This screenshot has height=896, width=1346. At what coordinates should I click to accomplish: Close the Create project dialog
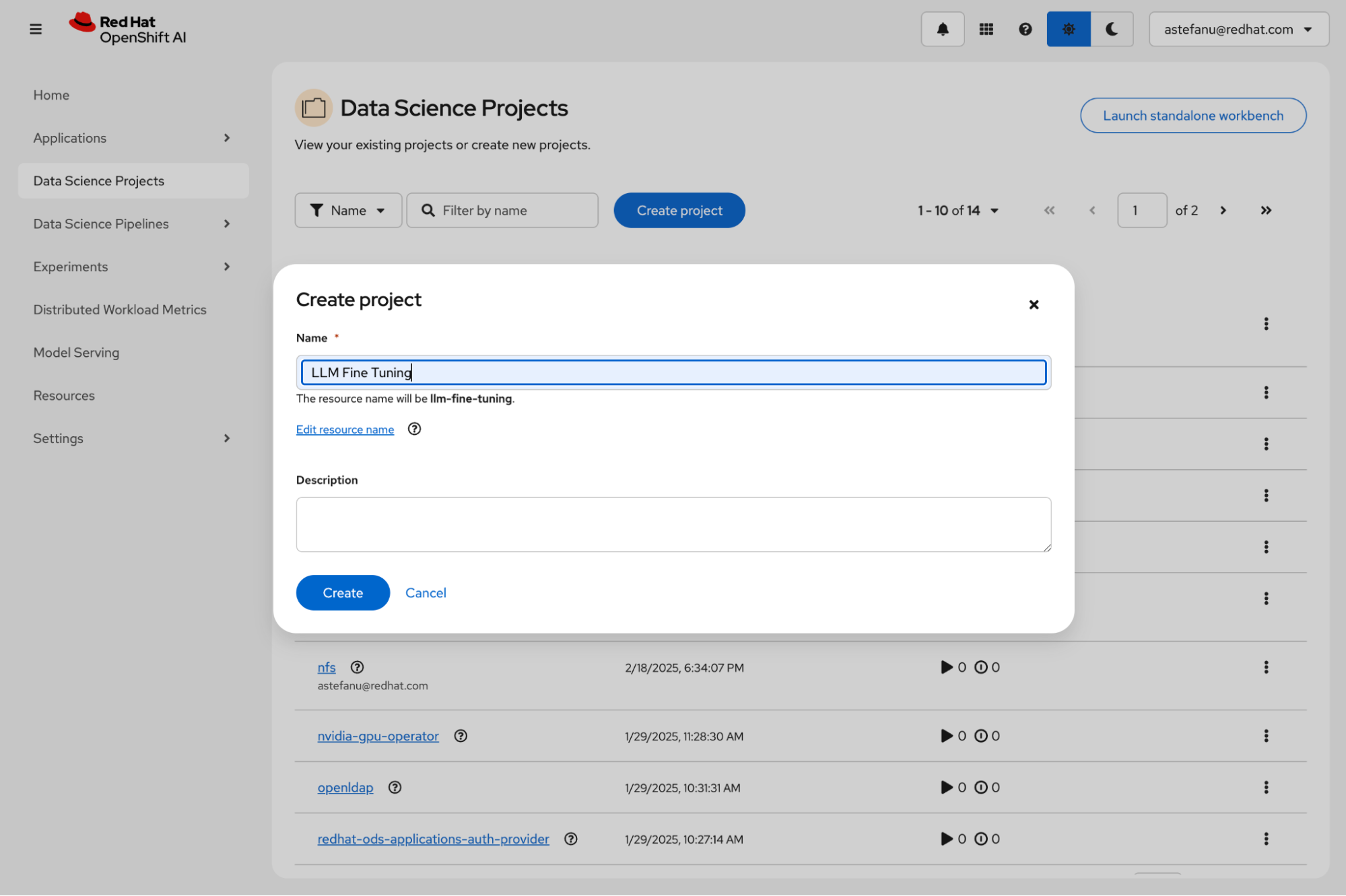[1034, 304]
